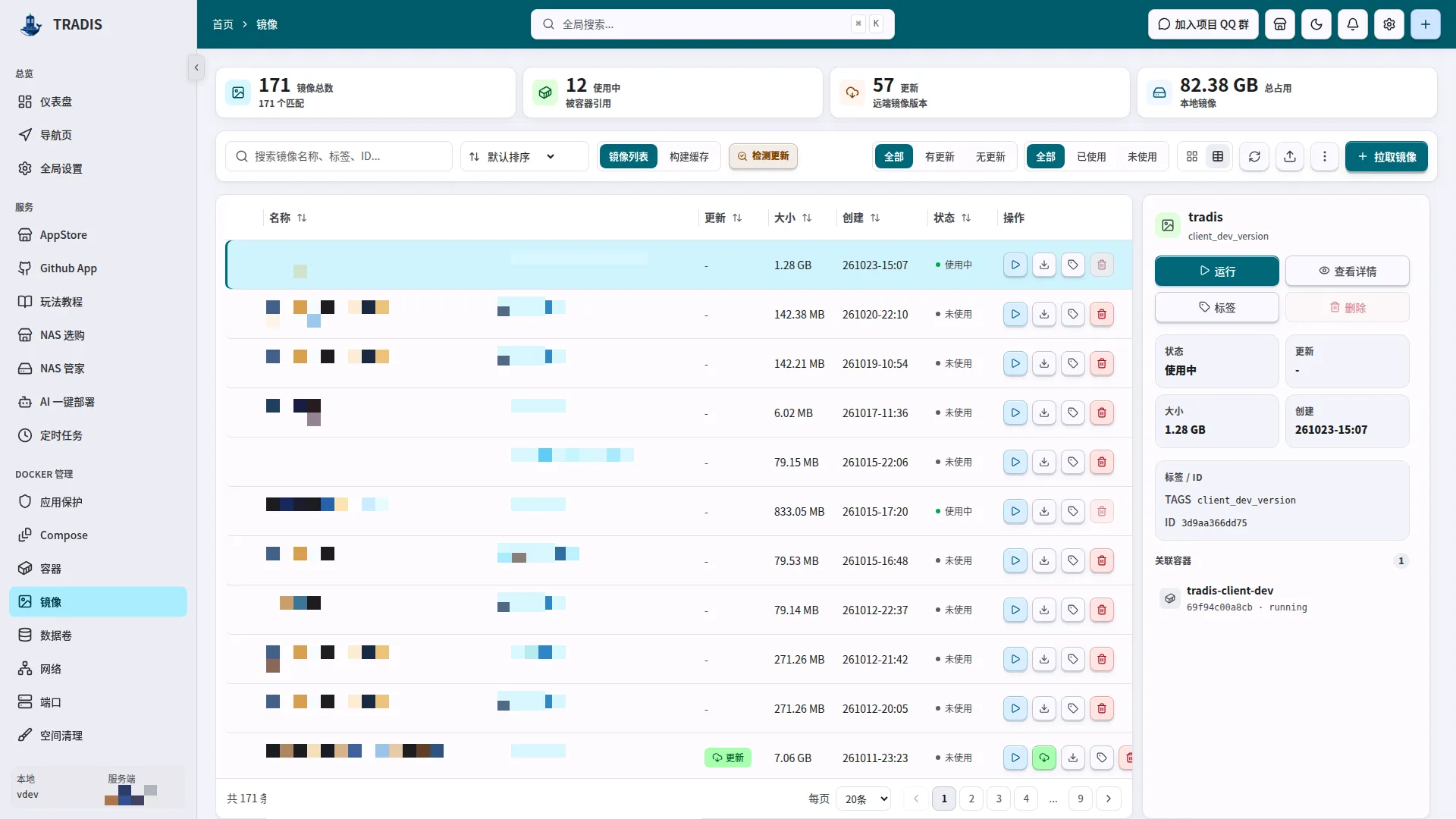Sort by 状态 column
This screenshot has height=819, width=1456.
coord(952,218)
